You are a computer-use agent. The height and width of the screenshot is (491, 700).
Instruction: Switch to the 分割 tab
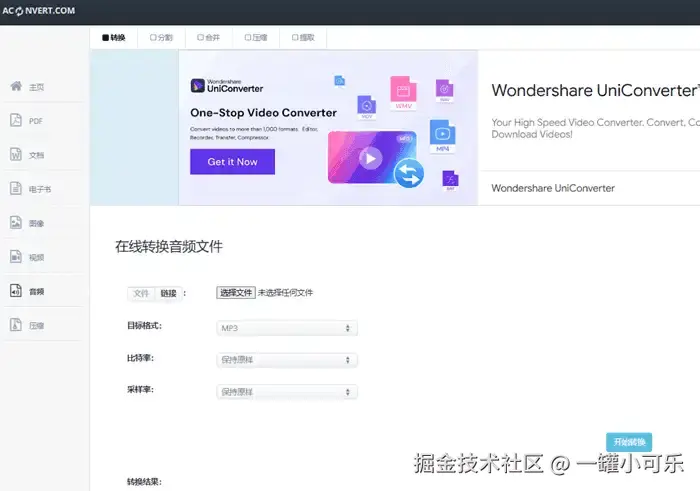(161, 37)
